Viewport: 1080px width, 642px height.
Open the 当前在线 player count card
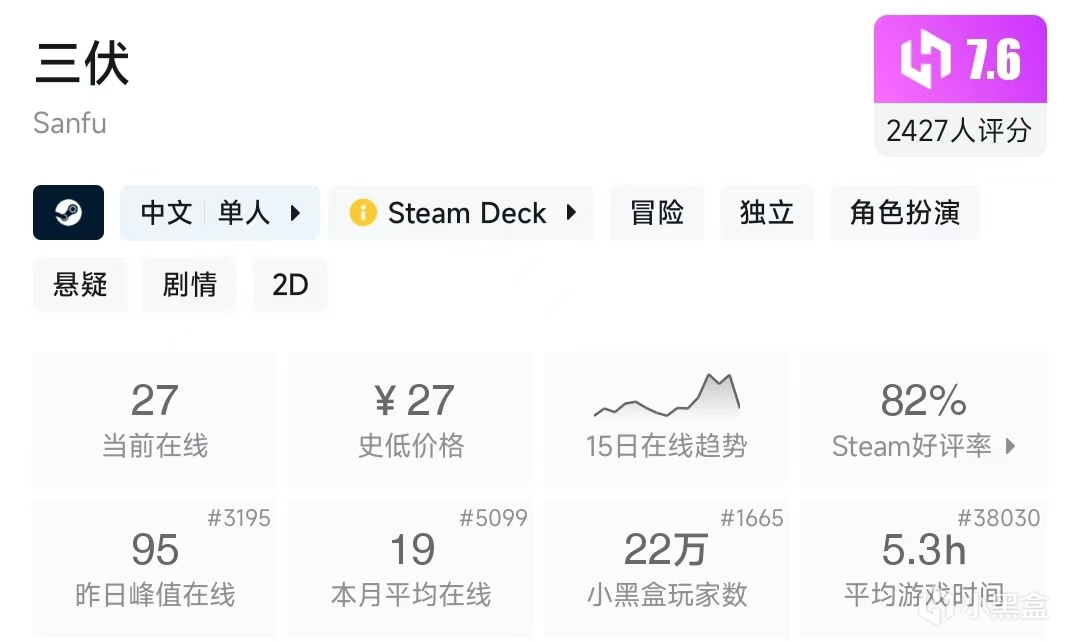[155, 419]
